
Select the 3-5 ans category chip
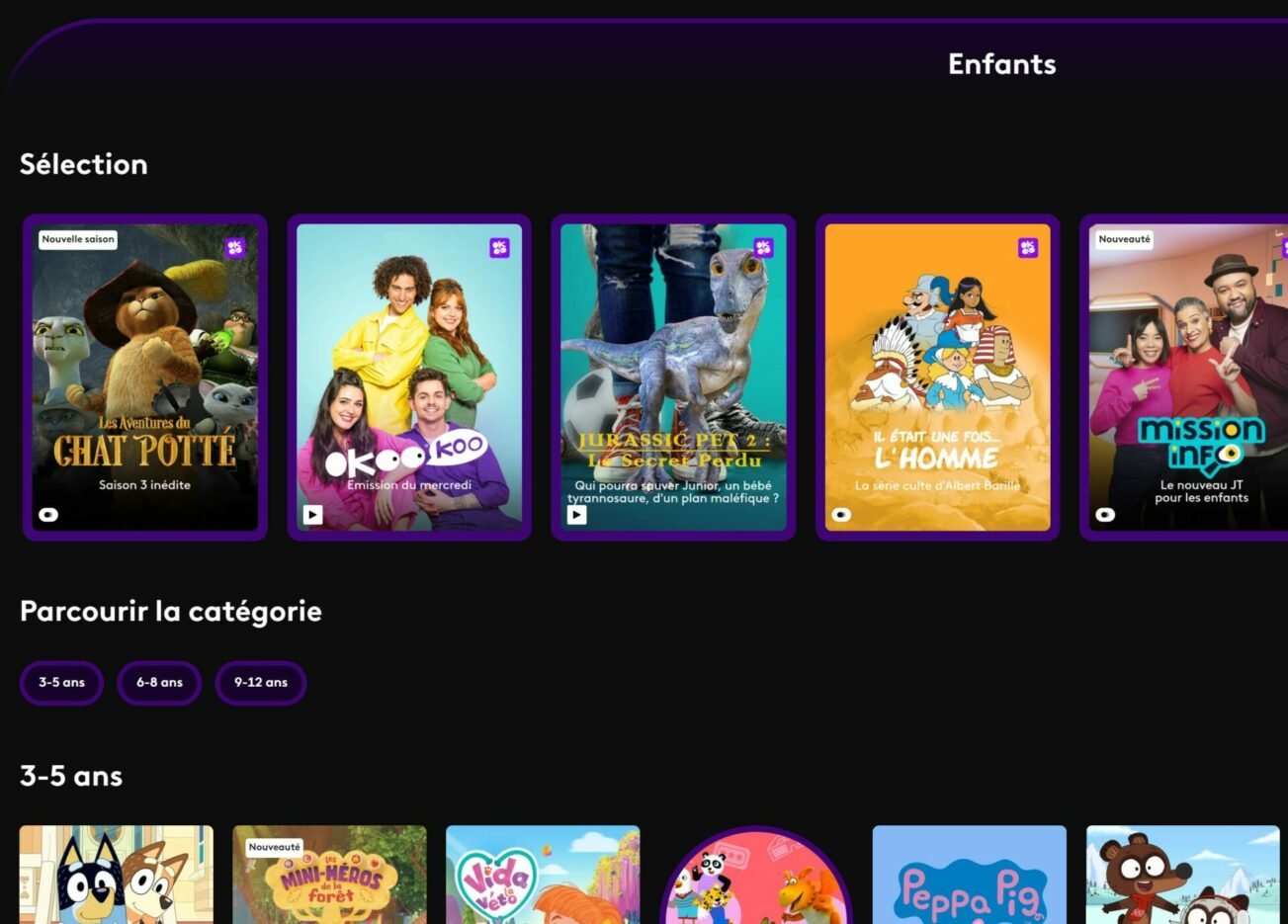point(61,683)
